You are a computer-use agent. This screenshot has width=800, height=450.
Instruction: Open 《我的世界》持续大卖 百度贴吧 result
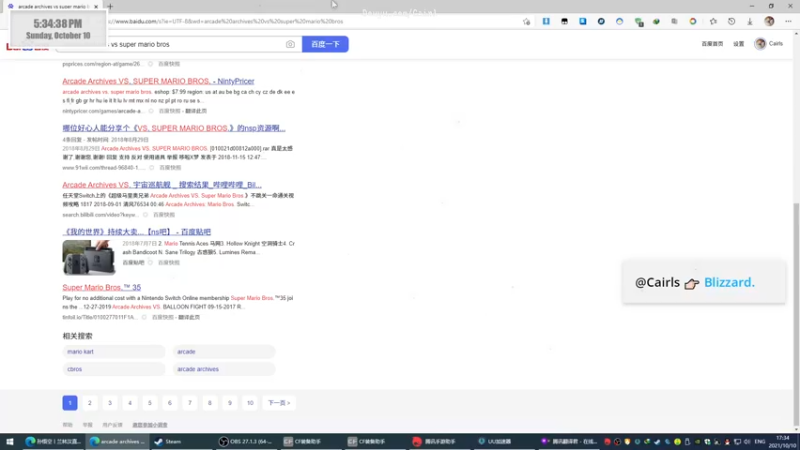136,232
